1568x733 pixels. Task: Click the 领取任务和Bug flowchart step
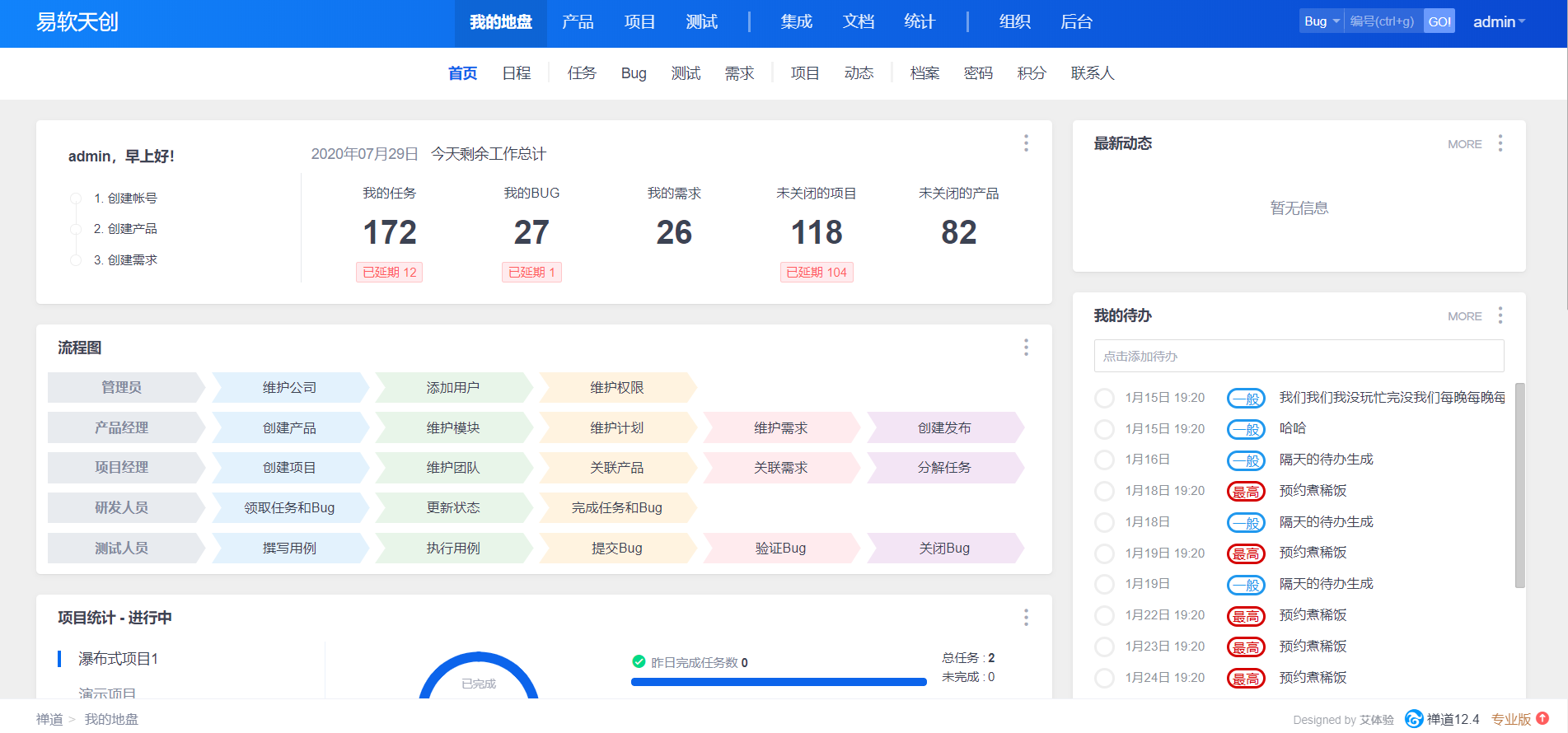tap(289, 507)
